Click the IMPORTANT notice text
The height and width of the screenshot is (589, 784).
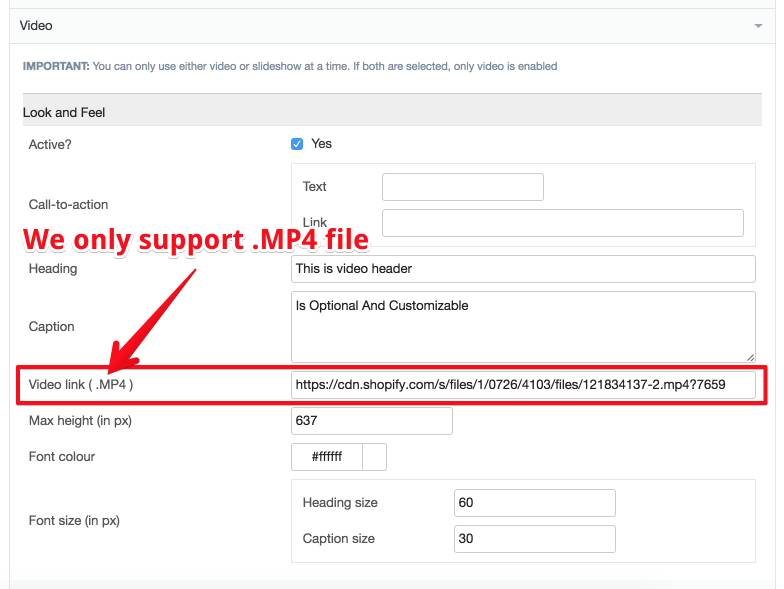coord(290,66)
